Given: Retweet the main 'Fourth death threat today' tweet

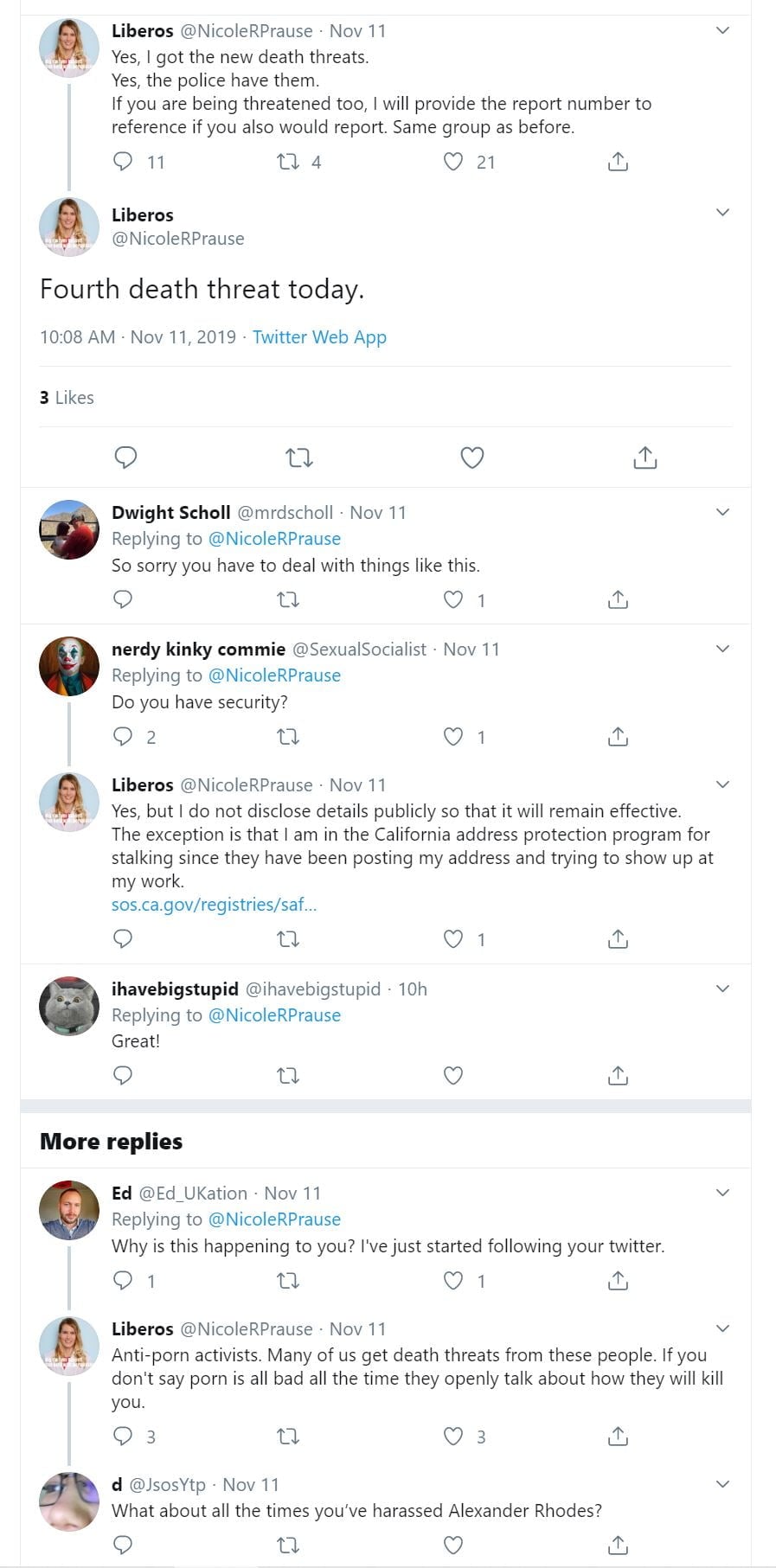Looking at the screenshot, I should coord(299,458).
